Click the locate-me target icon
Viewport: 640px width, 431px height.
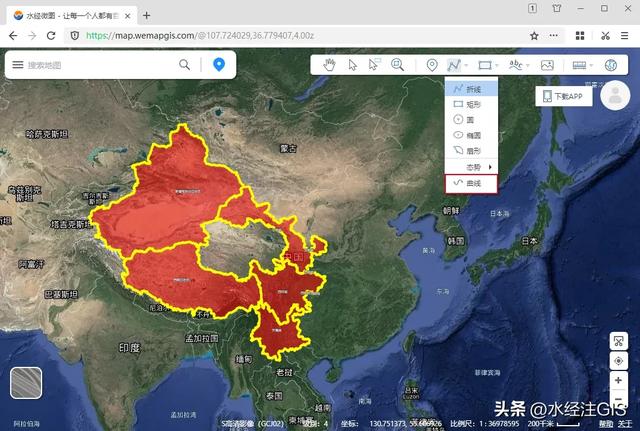[618, 361]
